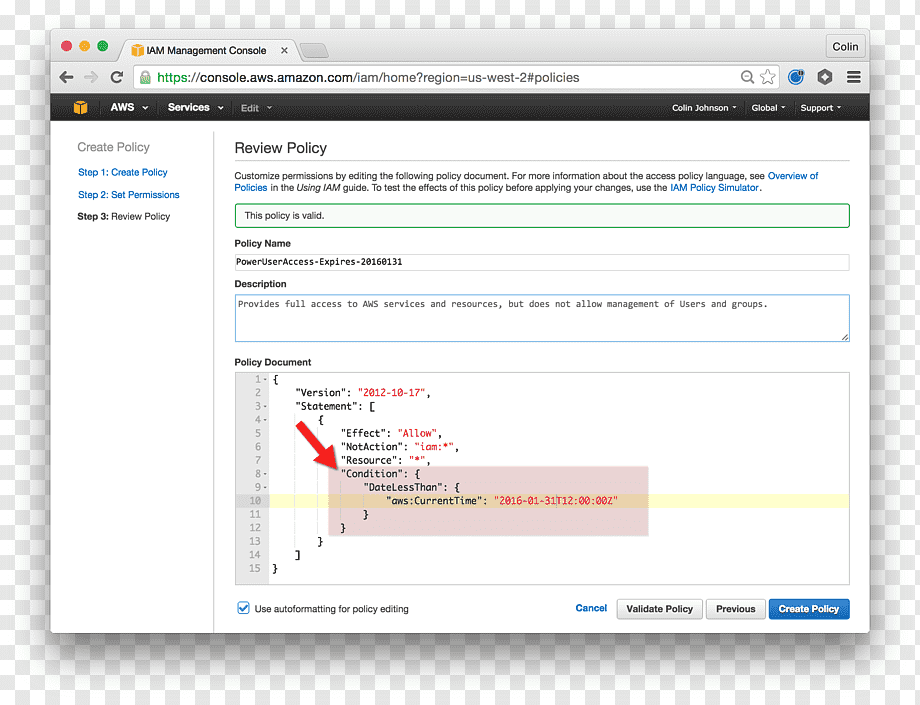Image resolution: width=920 pixels, height=705 pixels.
Task: Collapse the Statement fold on line 3
Action: (265, 406)
